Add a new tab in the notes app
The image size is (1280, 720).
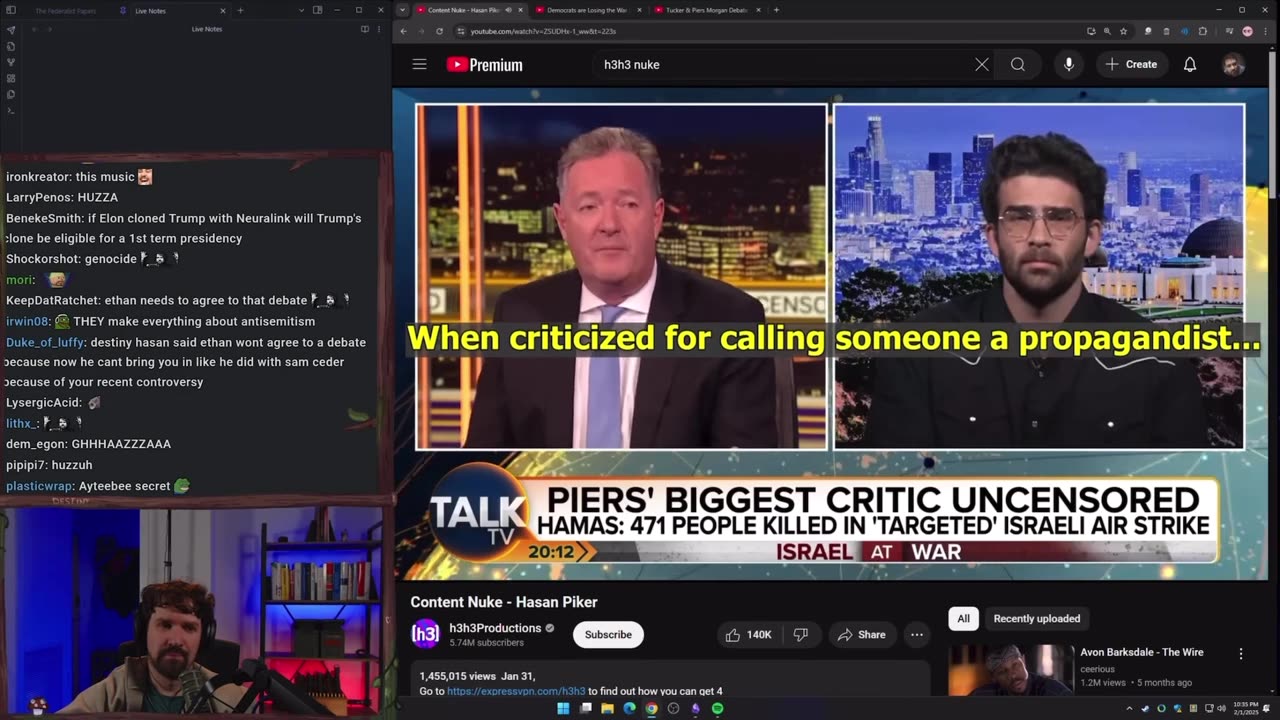click(240, 10)
